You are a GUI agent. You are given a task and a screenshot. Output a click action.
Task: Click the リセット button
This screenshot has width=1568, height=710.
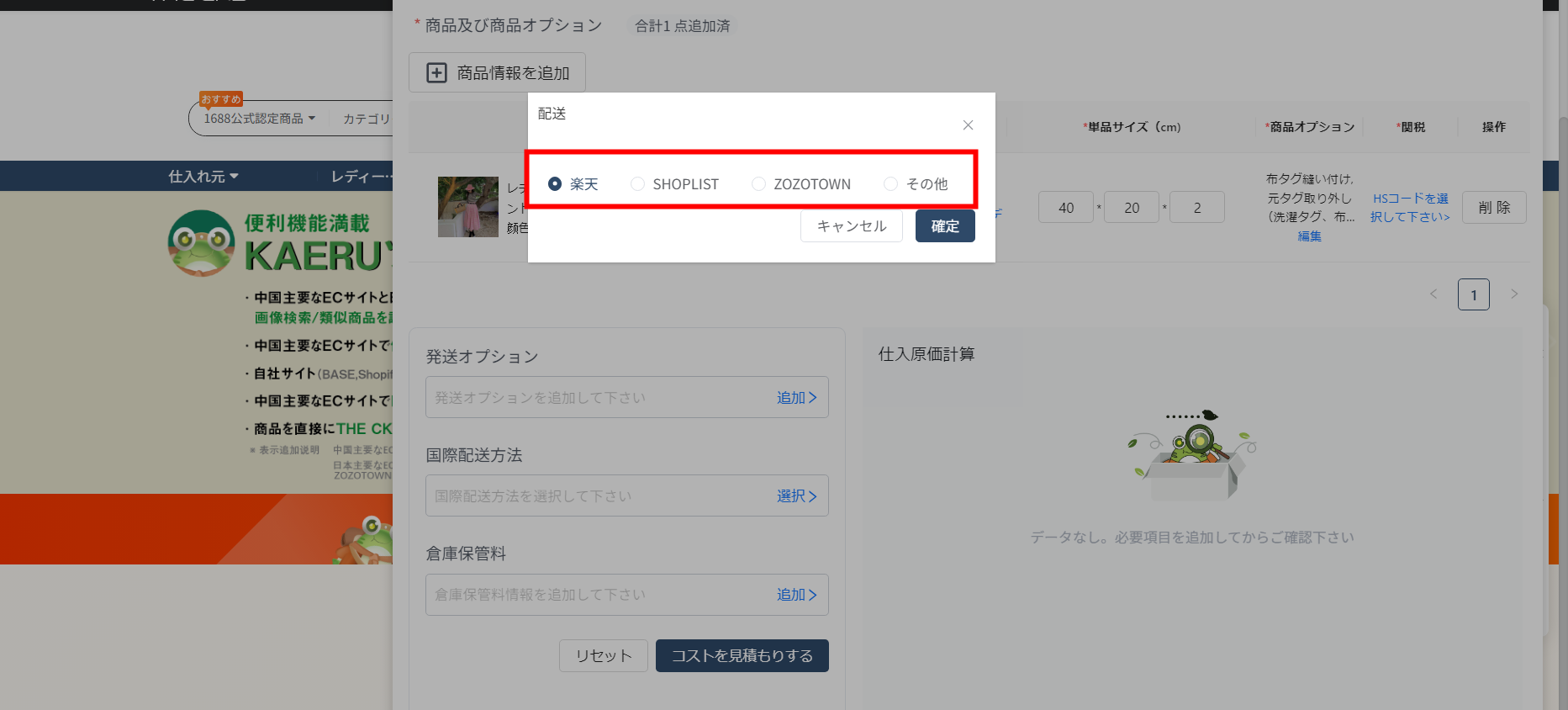click(x=604, y=656)
